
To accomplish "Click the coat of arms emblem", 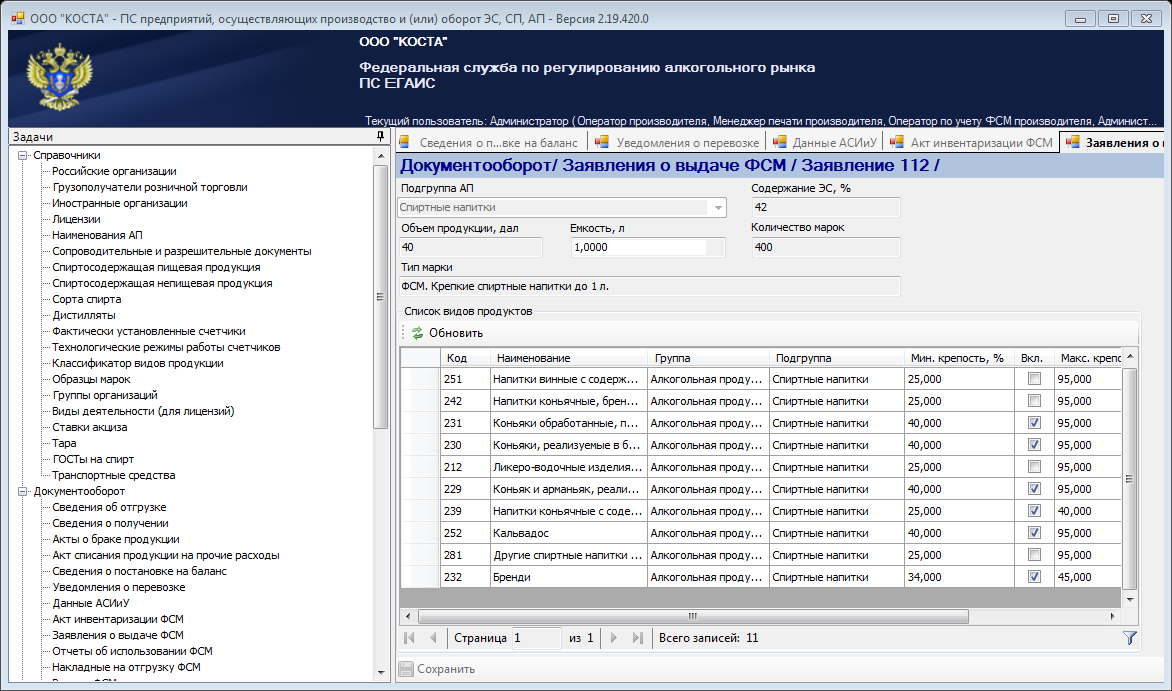I will [x=60, y=76].
